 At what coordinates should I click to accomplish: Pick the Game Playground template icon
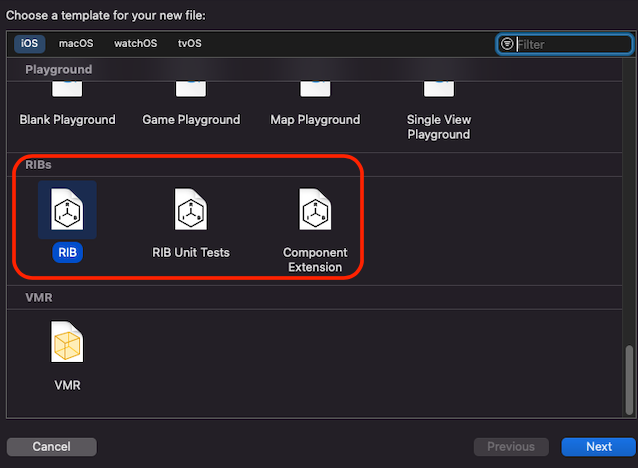[x=191, y=89]
